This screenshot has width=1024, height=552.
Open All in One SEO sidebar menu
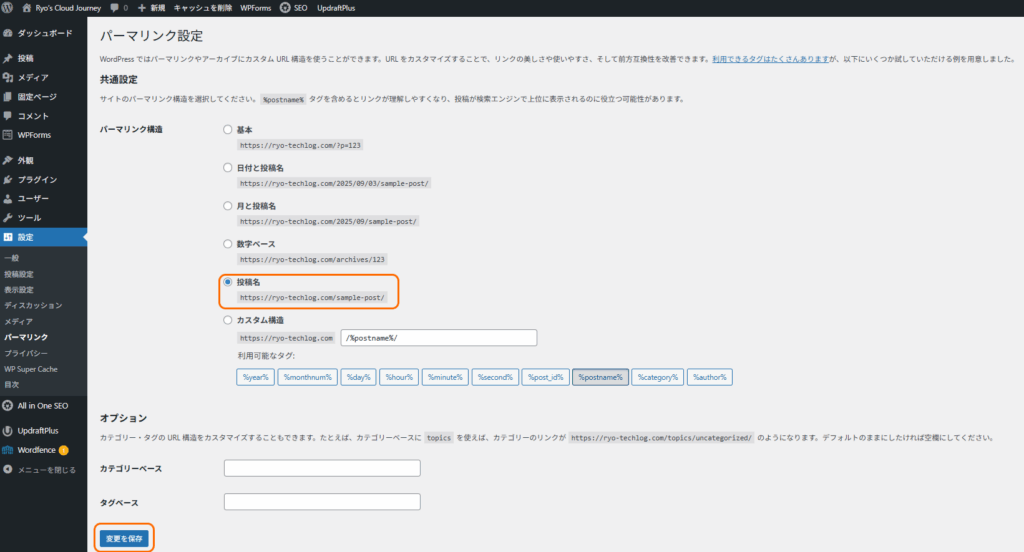tap(43, 406)
